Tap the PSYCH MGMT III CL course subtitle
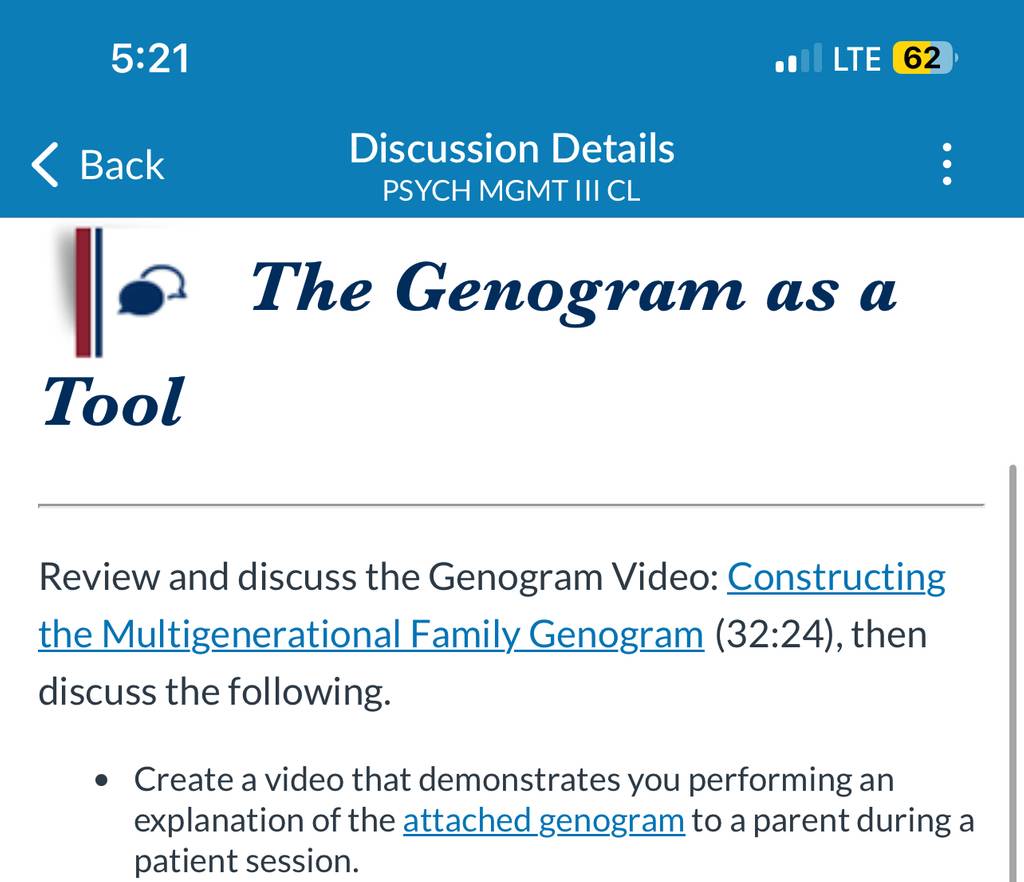Viewport: 1024px width, 882px height. (x=511, y=191)
